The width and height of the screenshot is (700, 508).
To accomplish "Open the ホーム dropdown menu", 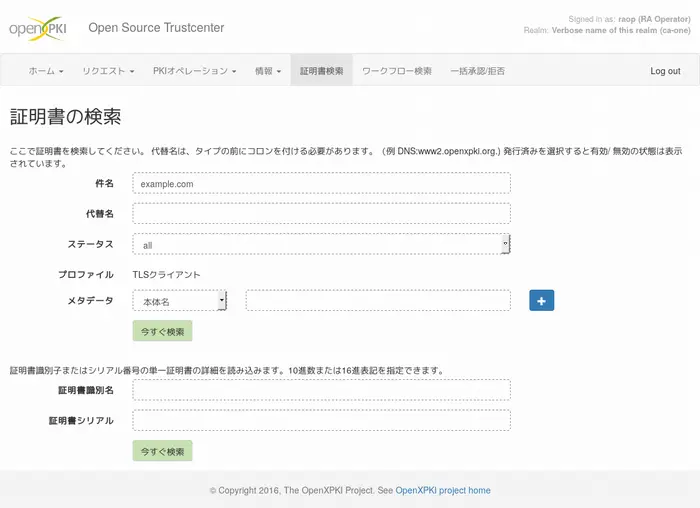I will 46,71.
